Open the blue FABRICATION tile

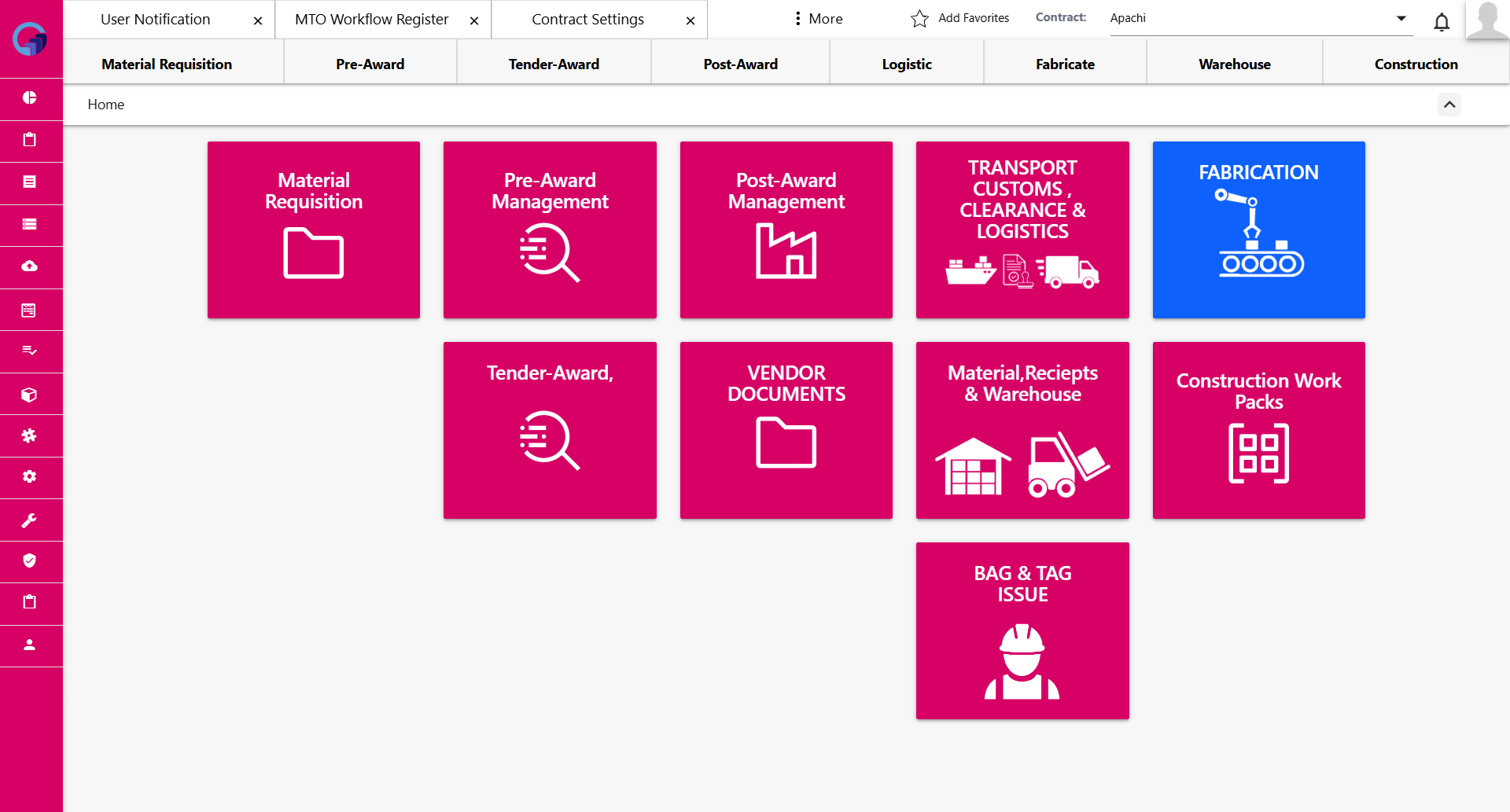(1258, 230)
